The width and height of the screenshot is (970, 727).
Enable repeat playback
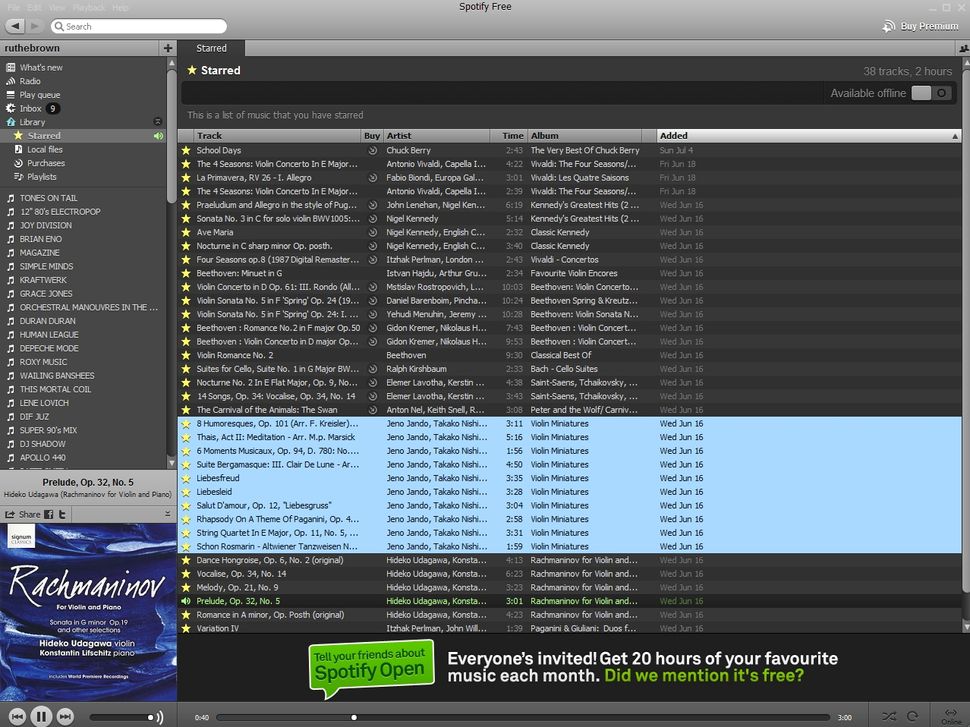click(x=912, y=716)
